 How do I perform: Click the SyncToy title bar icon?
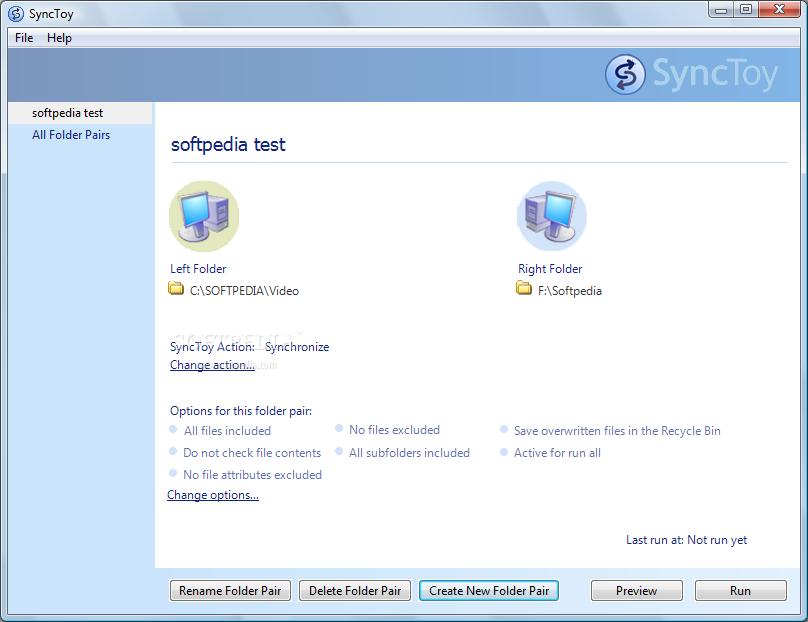point(16,14)
